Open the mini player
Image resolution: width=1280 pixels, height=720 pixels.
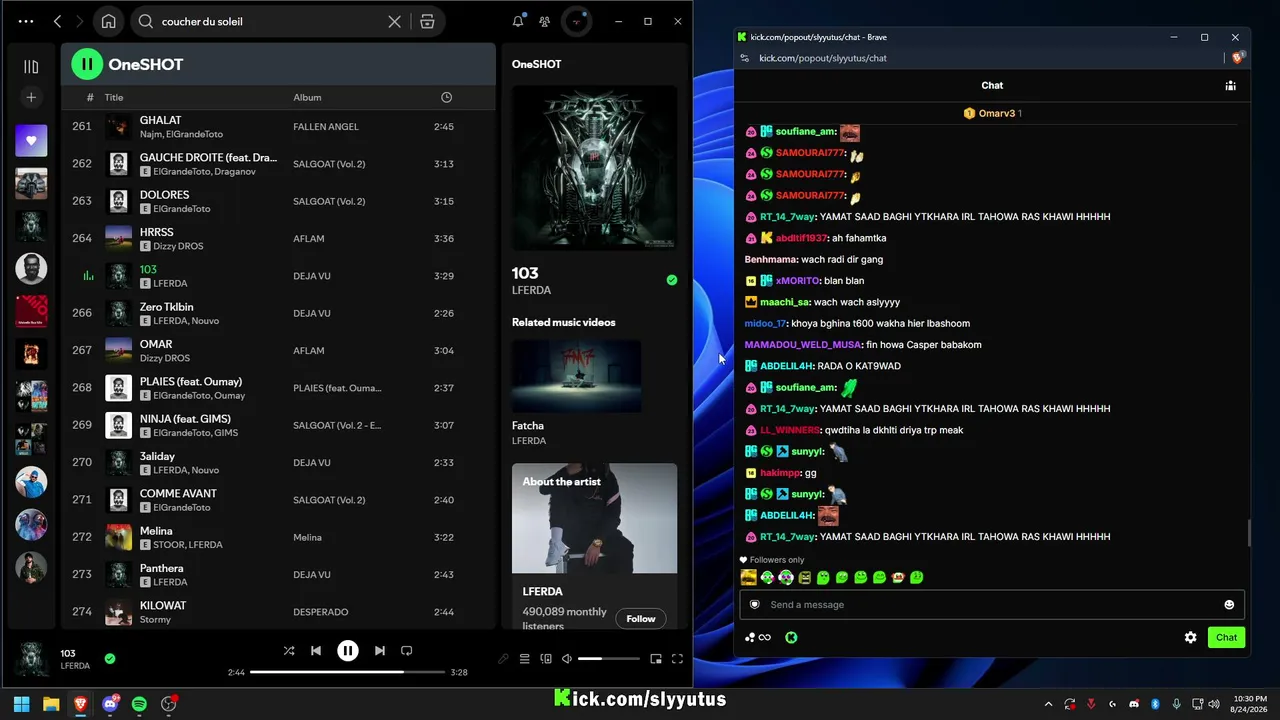pos(656,659)
